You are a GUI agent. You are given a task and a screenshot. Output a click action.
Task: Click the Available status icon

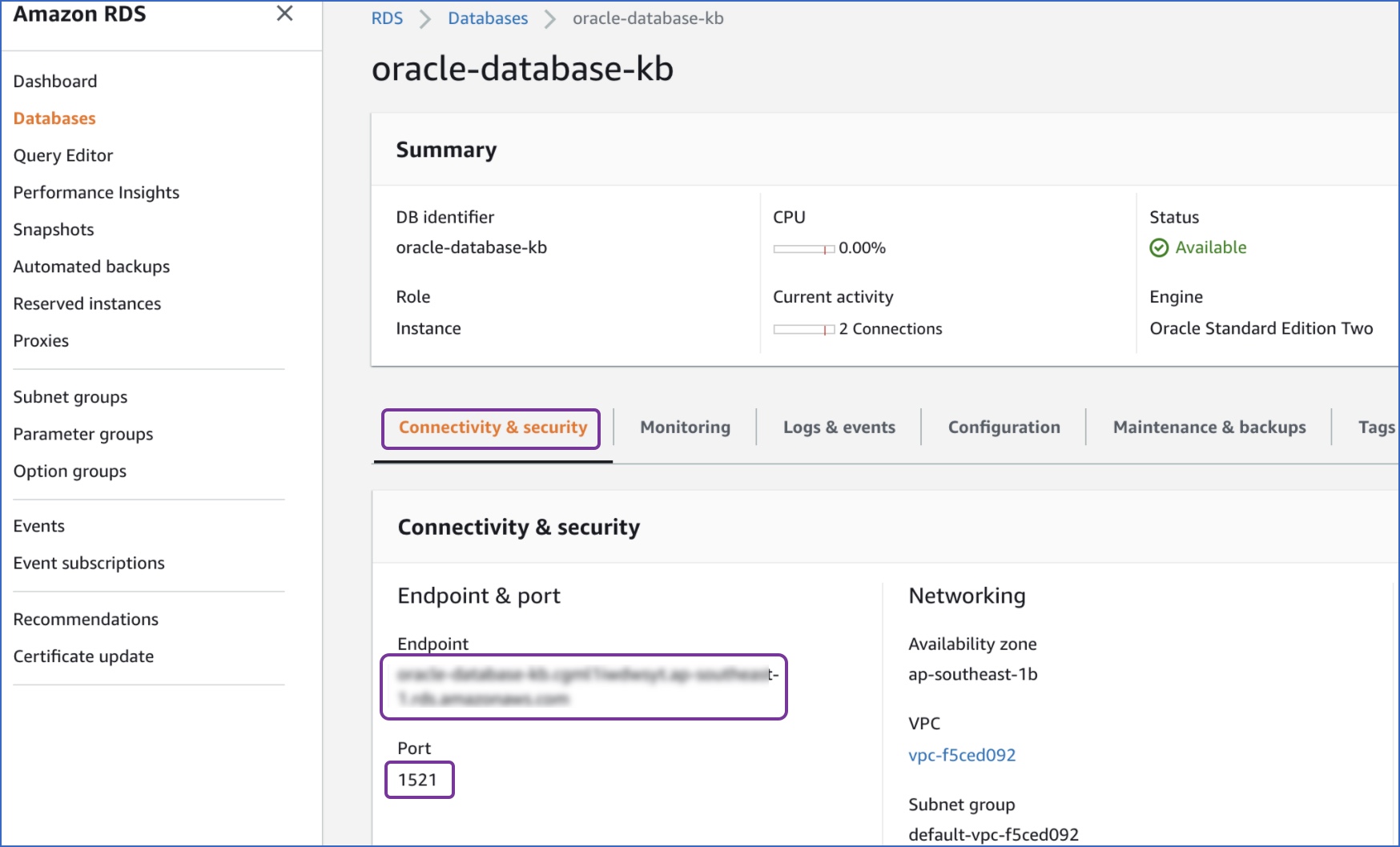point(1159,248)
